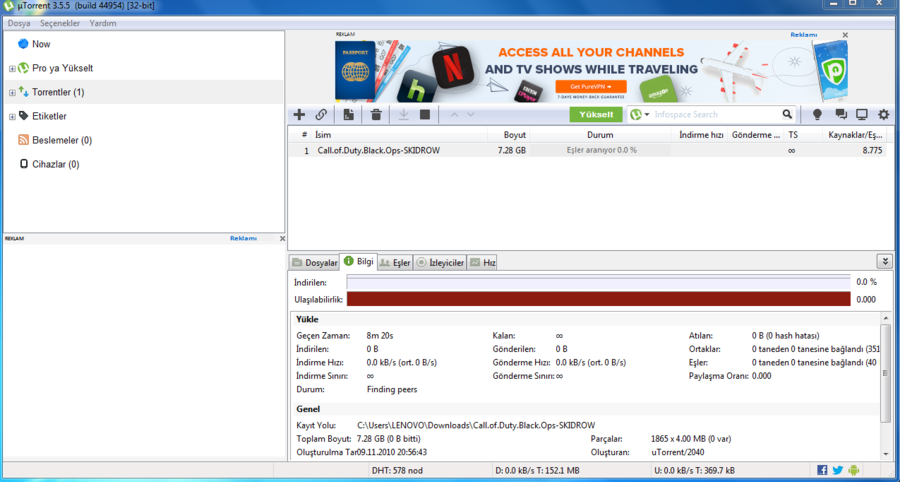The height and width of the screenshot is (482, 900).
Task: Click Add Torrent from URL link icon
Action: point(321,114)
